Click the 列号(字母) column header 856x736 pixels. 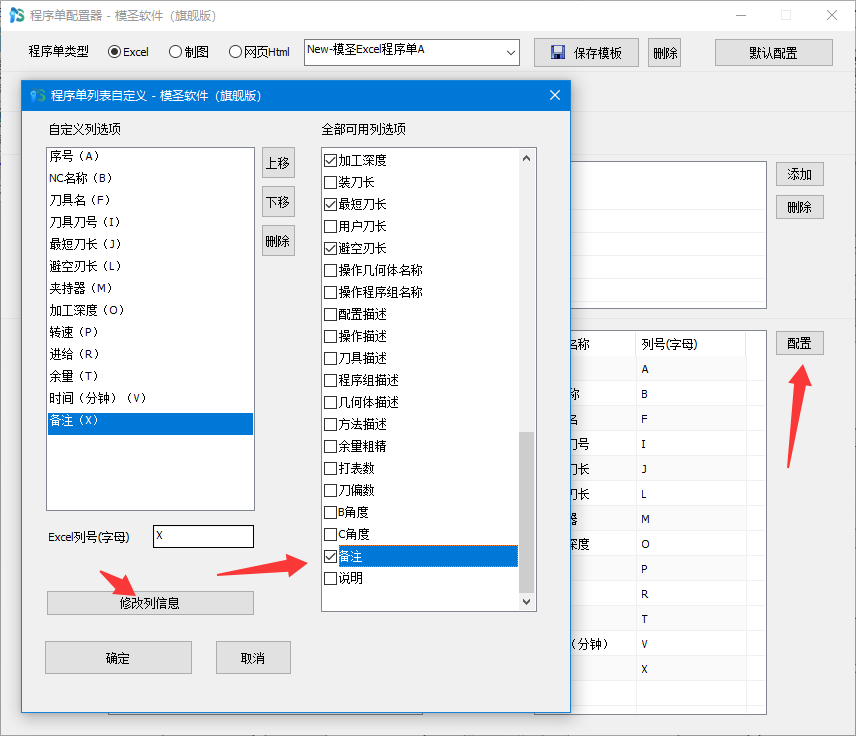click(x=691, y=344)
